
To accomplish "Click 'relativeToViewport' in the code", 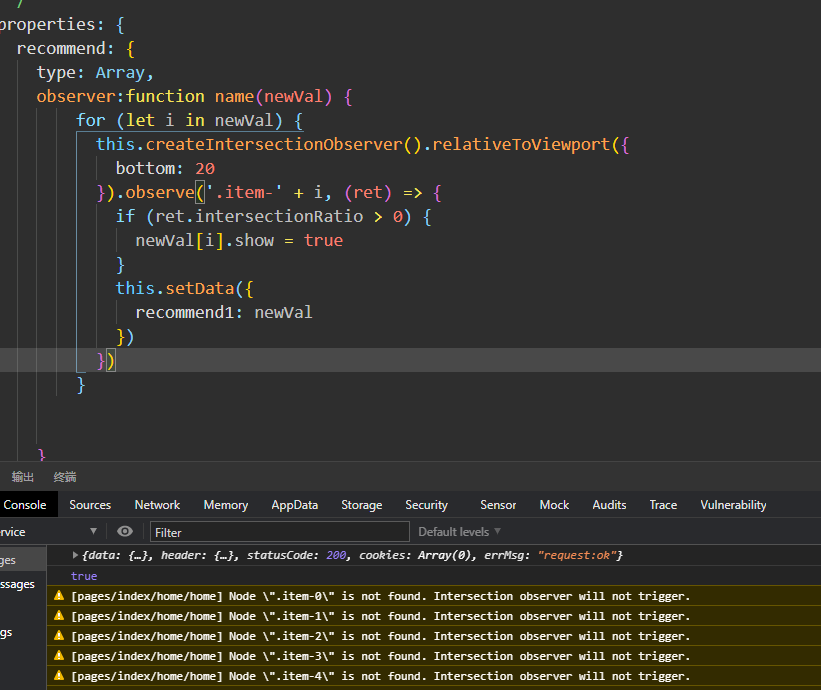I will (521, 144).
